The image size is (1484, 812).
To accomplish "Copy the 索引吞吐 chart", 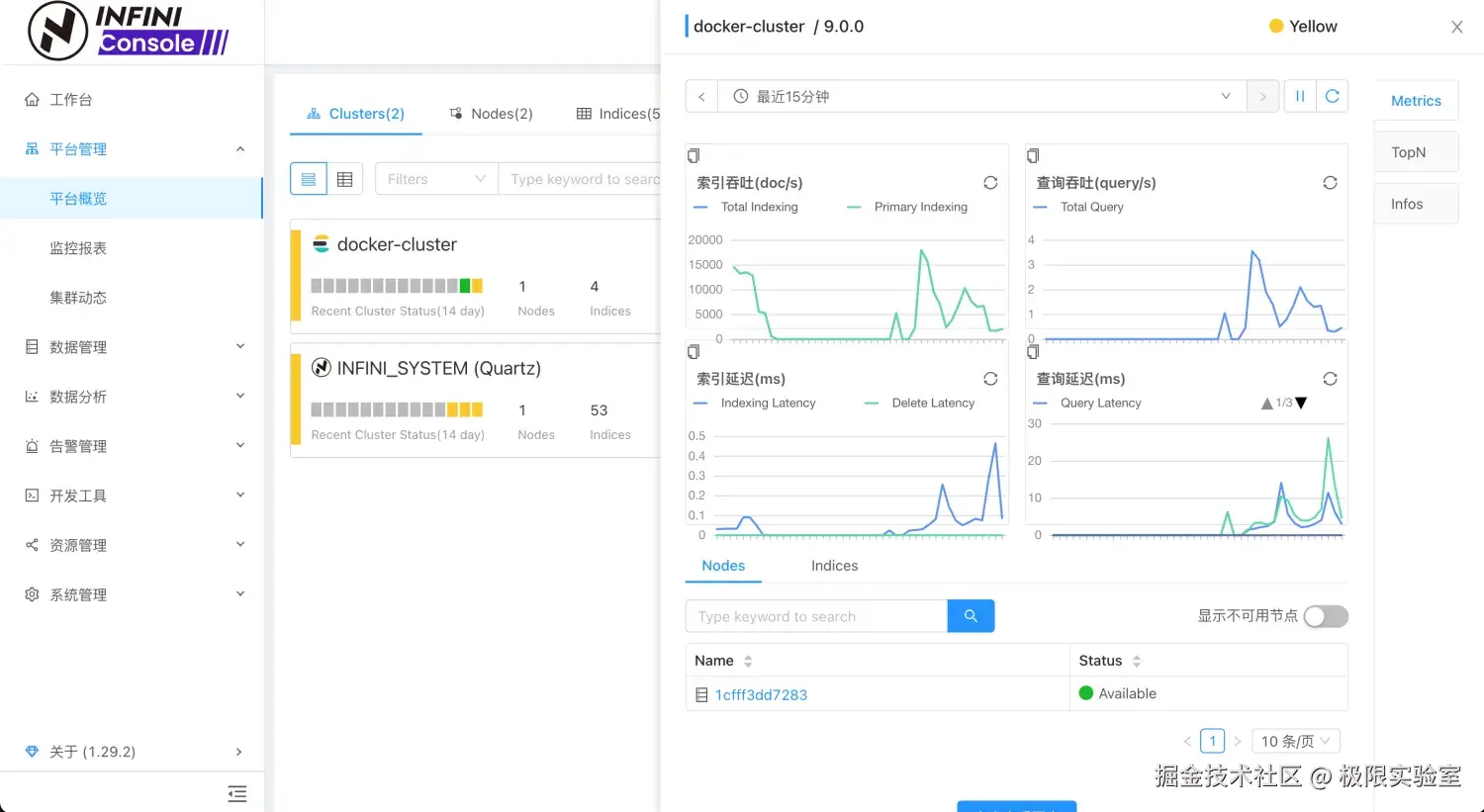I will [x=694, y=155].
